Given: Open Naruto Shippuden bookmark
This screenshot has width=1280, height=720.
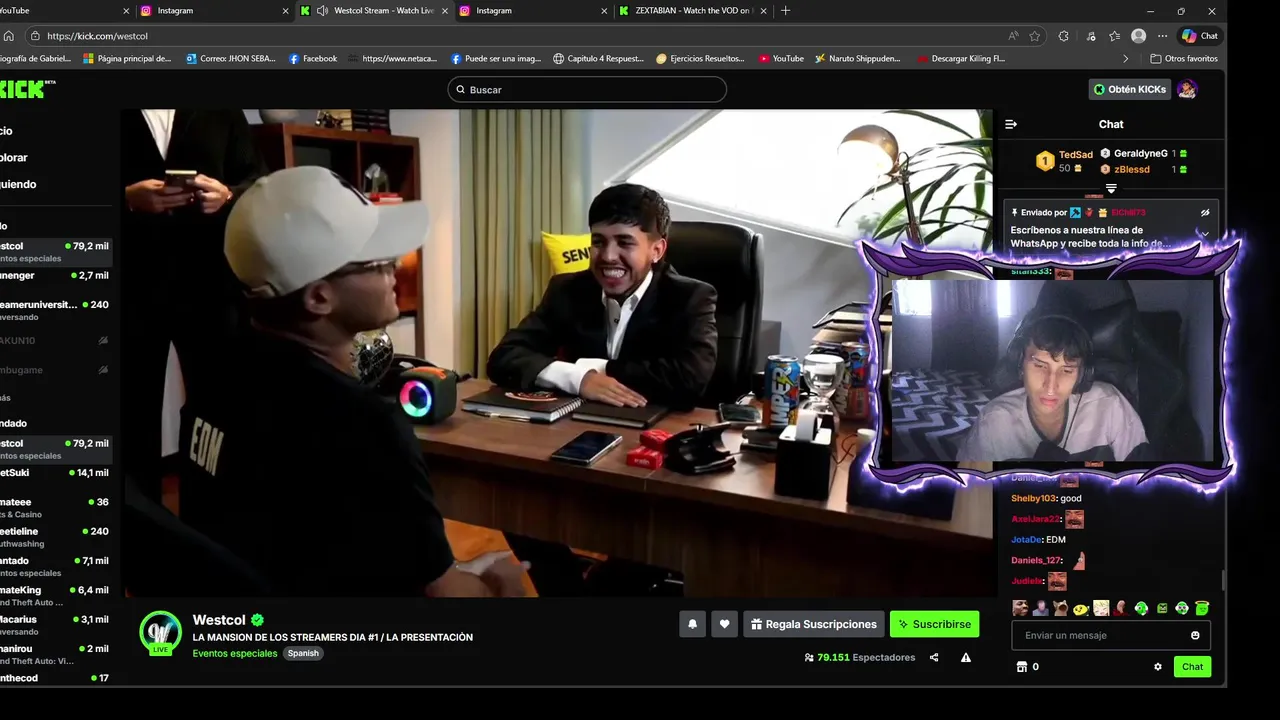Looking at the screenshot, I should 858,58.
